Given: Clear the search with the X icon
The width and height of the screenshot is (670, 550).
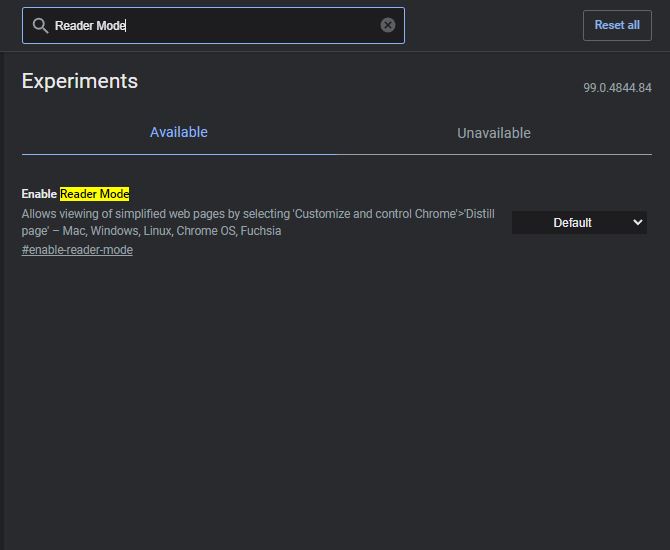Looking at the screenshot, I should 388,25.
